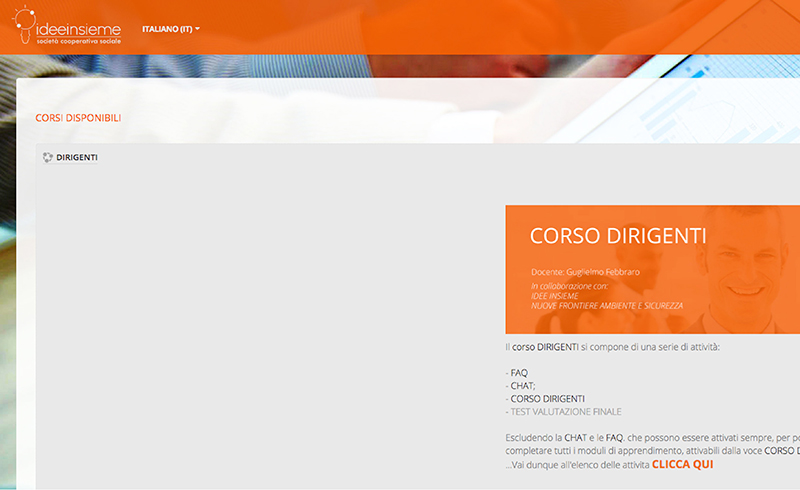Click the course icon beside DIRIGENTI
The image size is (800, 490).
[x=47, y=157]
